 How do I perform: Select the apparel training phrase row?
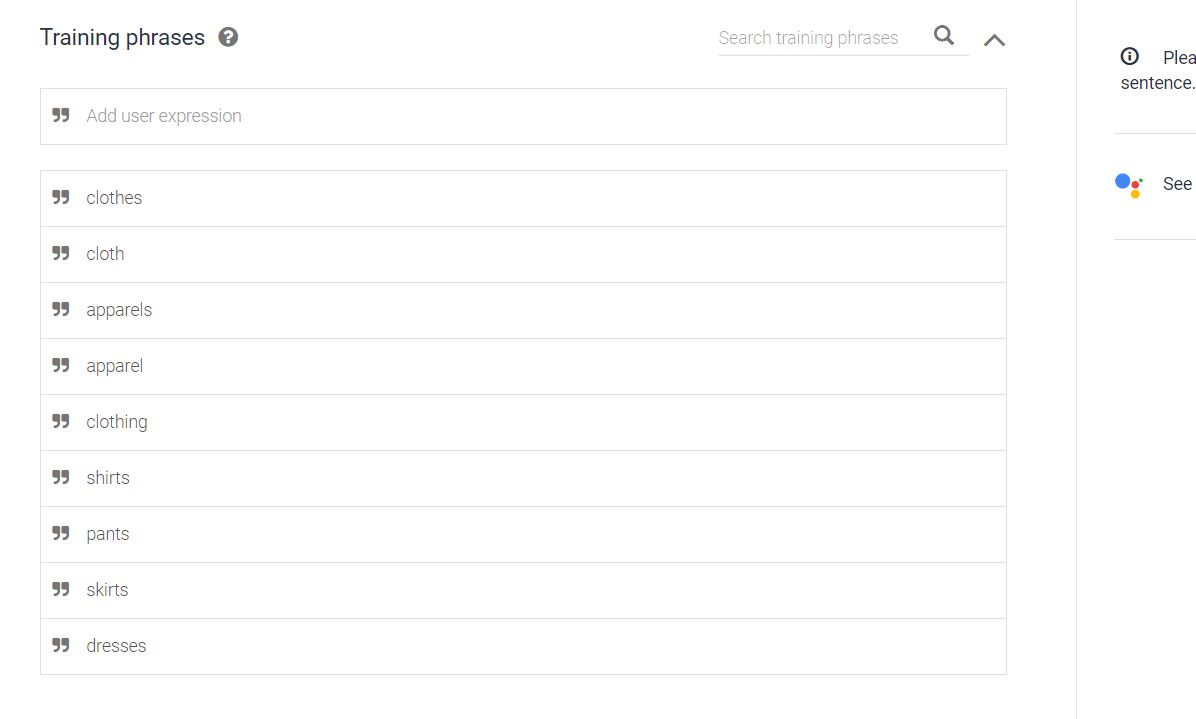(x=523, y=367)
